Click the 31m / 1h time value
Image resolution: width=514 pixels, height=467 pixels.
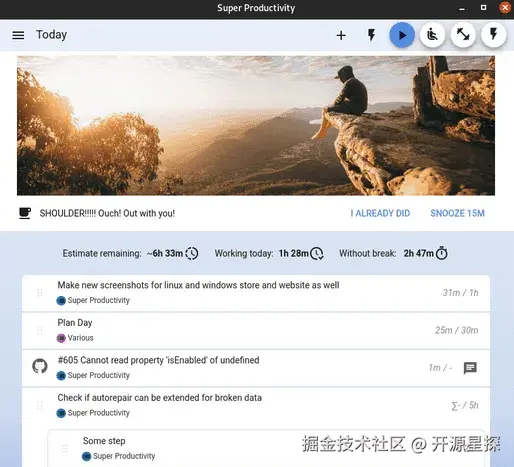click(x=460, y=293)
